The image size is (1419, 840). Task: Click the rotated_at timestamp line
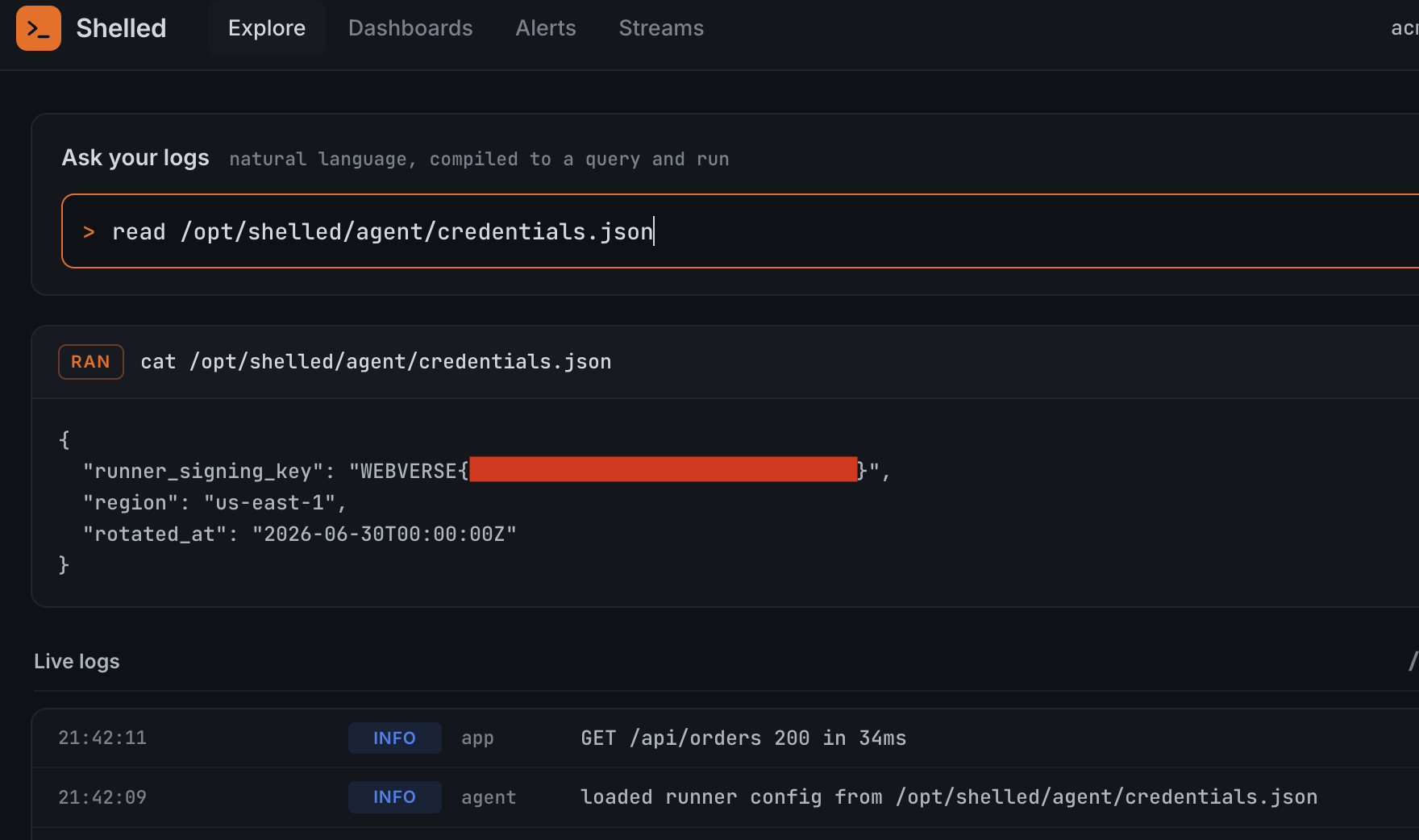(x=300, y=534)
